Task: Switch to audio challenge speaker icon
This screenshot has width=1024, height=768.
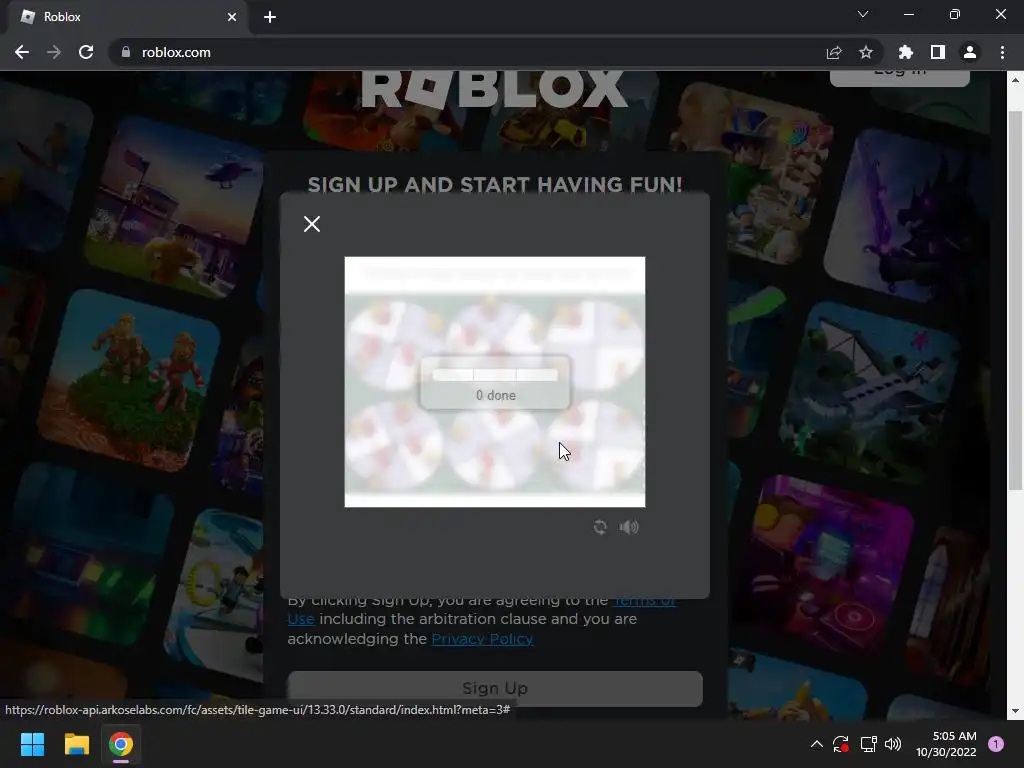Action: (629, 527)
